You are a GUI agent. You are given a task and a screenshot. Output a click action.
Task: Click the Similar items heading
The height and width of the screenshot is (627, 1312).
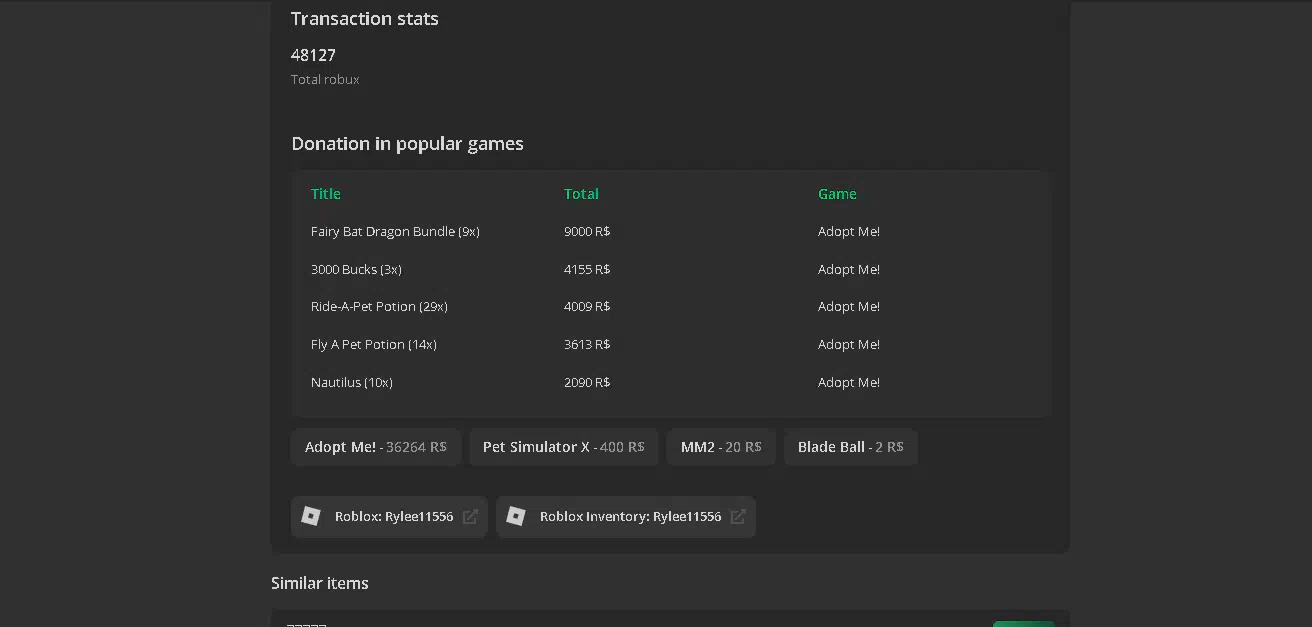320,583
